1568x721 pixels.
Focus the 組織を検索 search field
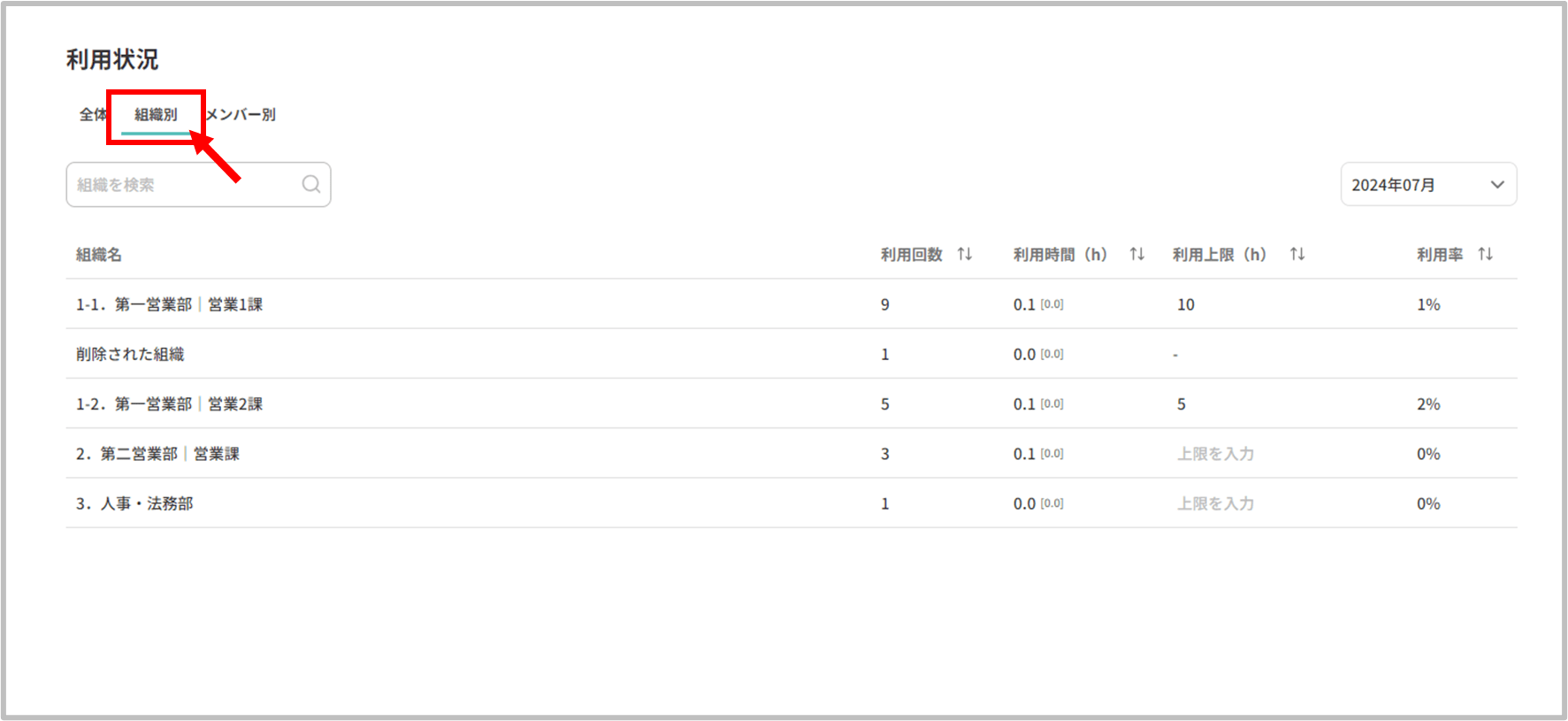(186, 185)
